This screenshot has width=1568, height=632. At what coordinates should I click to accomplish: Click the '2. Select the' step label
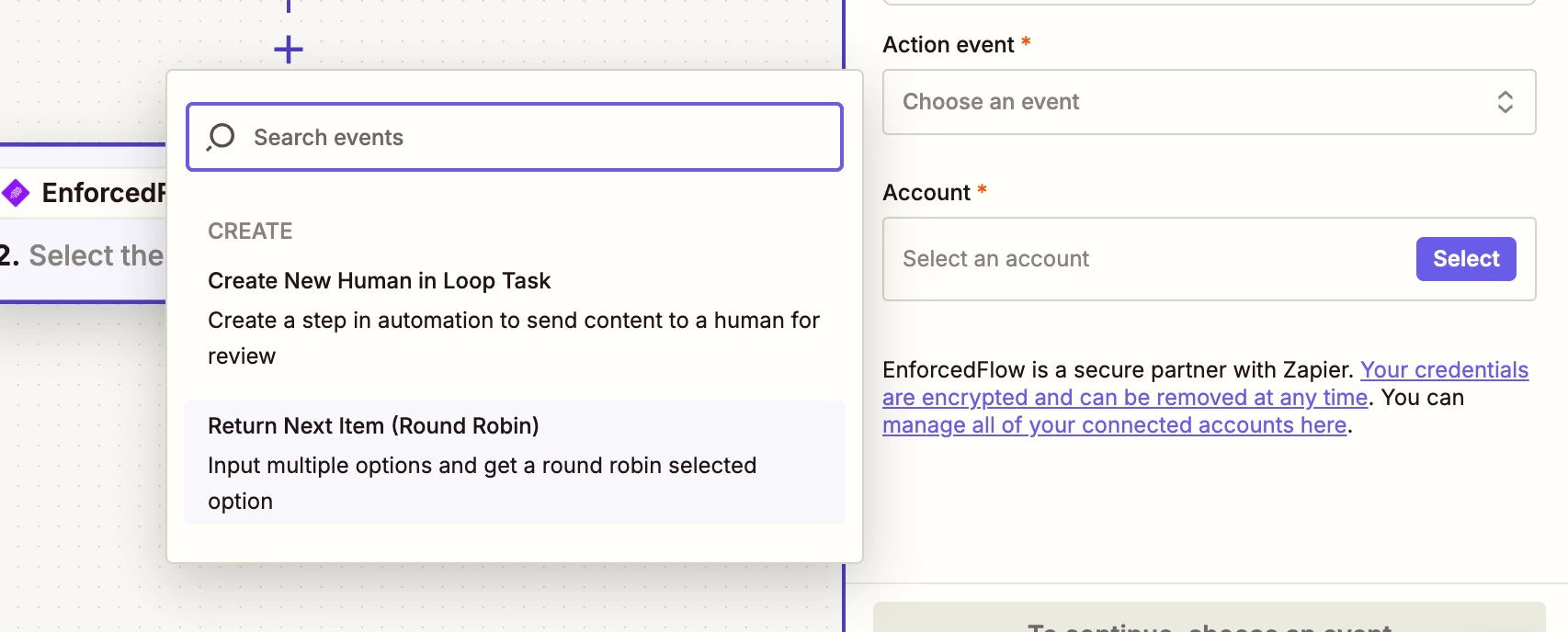[82, 255]
